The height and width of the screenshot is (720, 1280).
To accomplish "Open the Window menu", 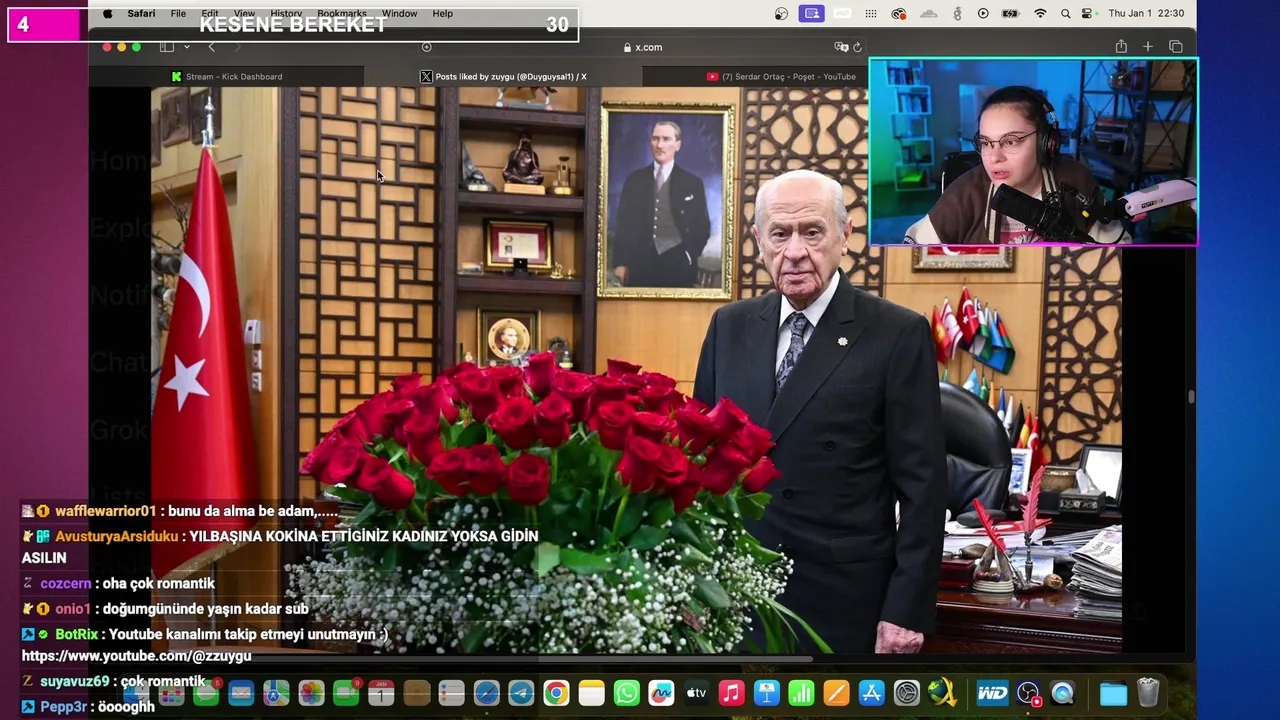I will [399, 13].
